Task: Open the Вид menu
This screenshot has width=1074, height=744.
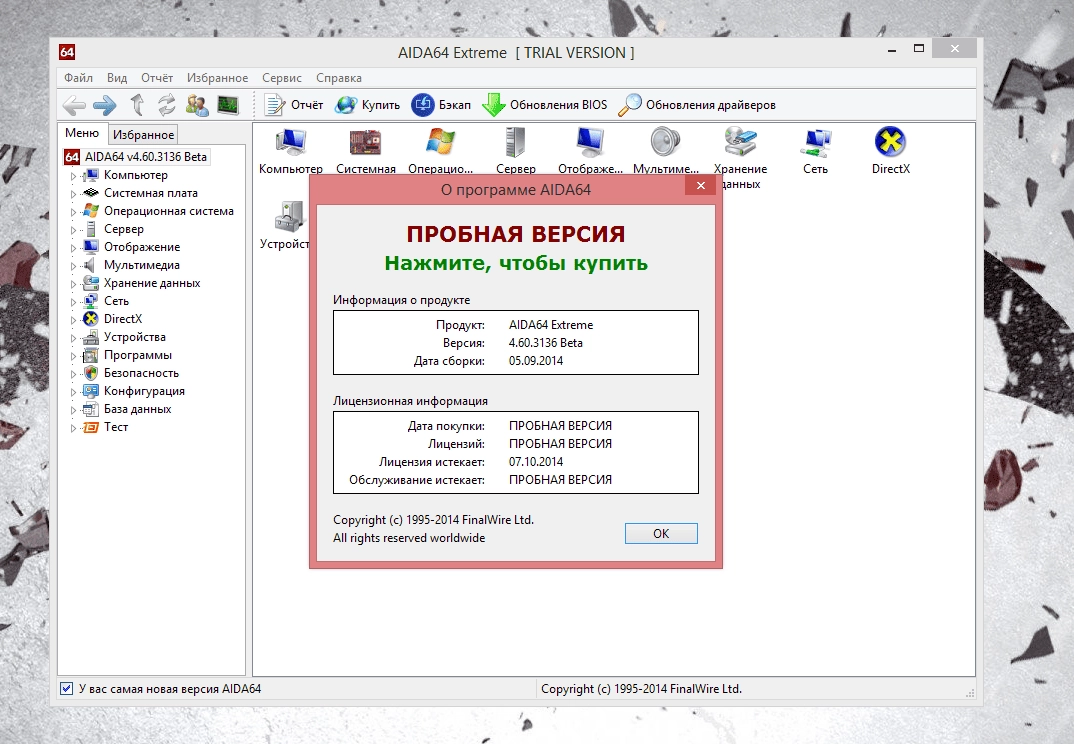Action: point(116,77)
